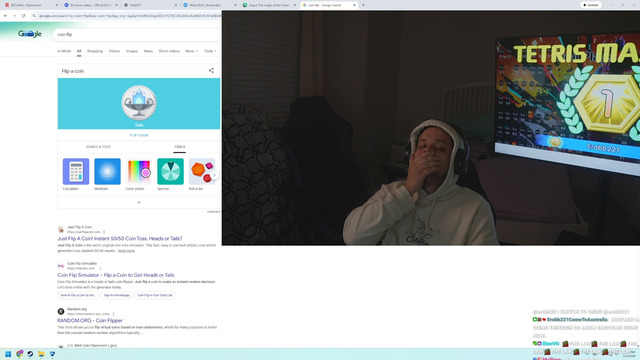Click the Sign-In Advantages chip
This screenshot has height=360, width=640.
117,295
